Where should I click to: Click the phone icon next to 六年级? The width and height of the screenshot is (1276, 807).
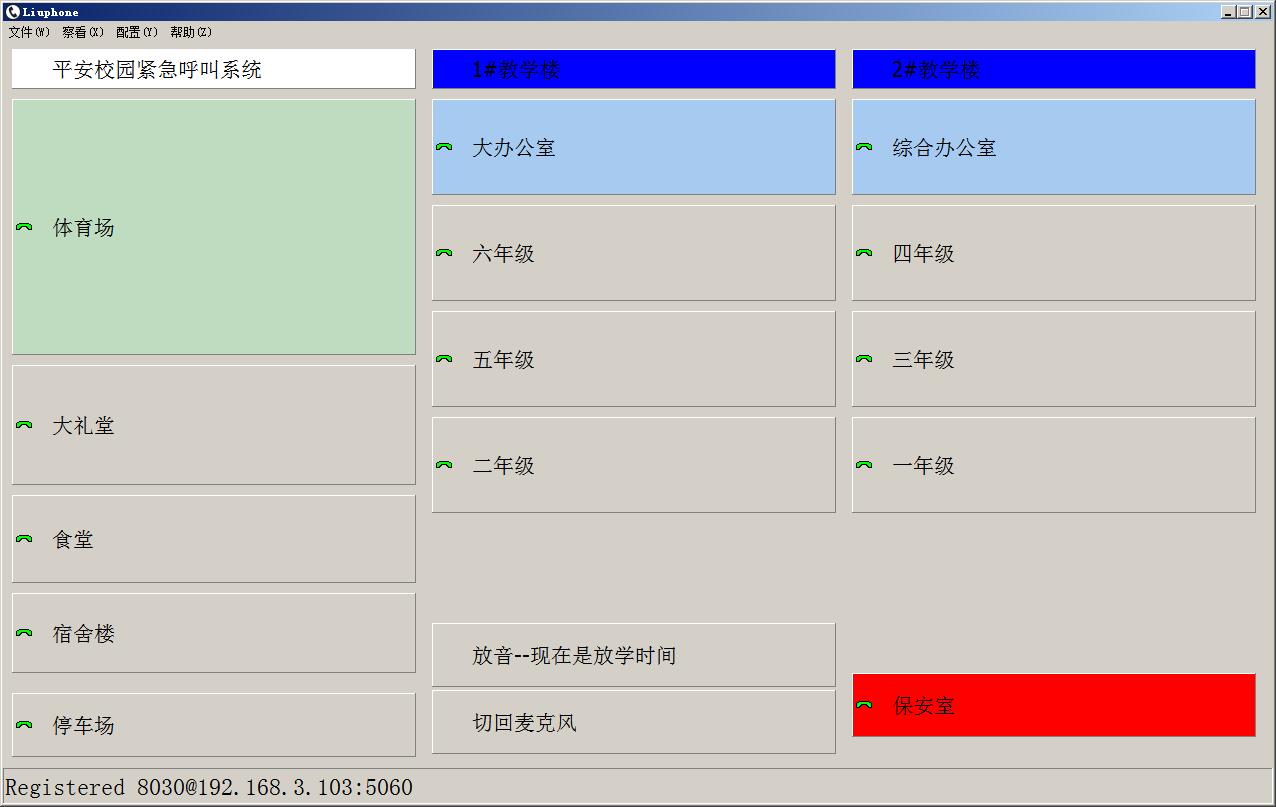coord(444,253)
